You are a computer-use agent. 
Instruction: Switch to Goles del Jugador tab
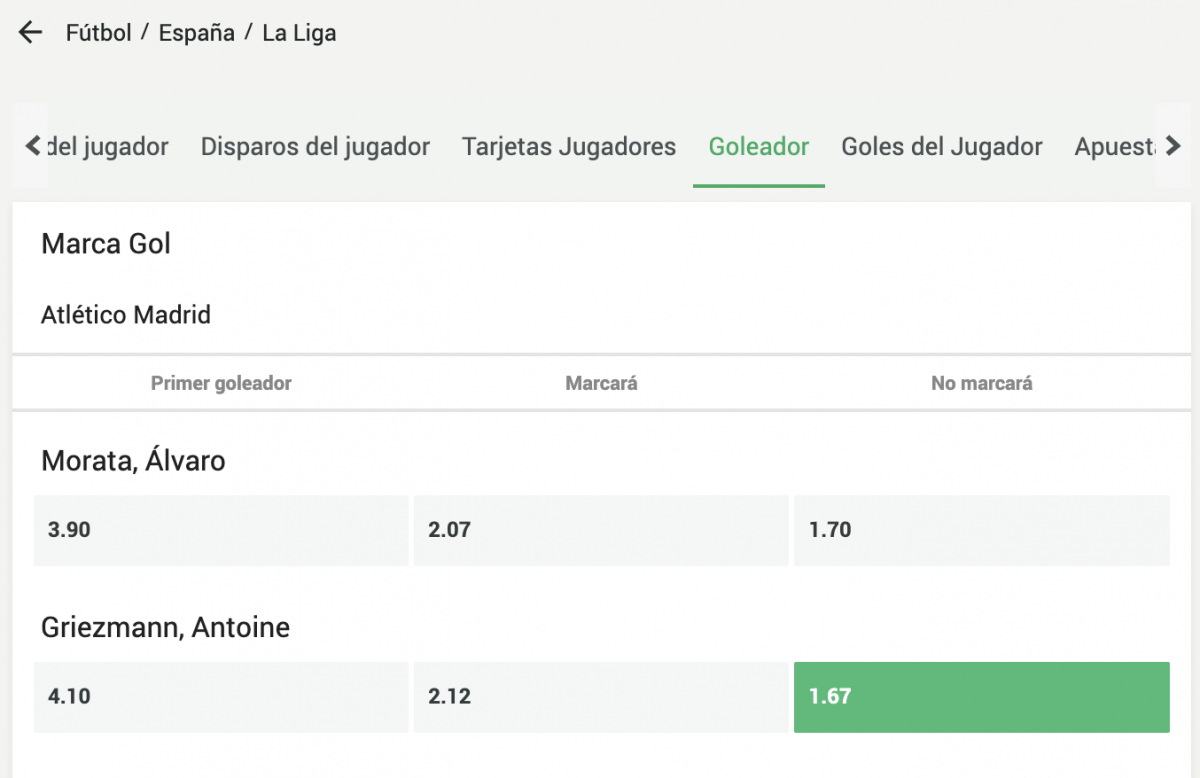[x=942, y=147]
